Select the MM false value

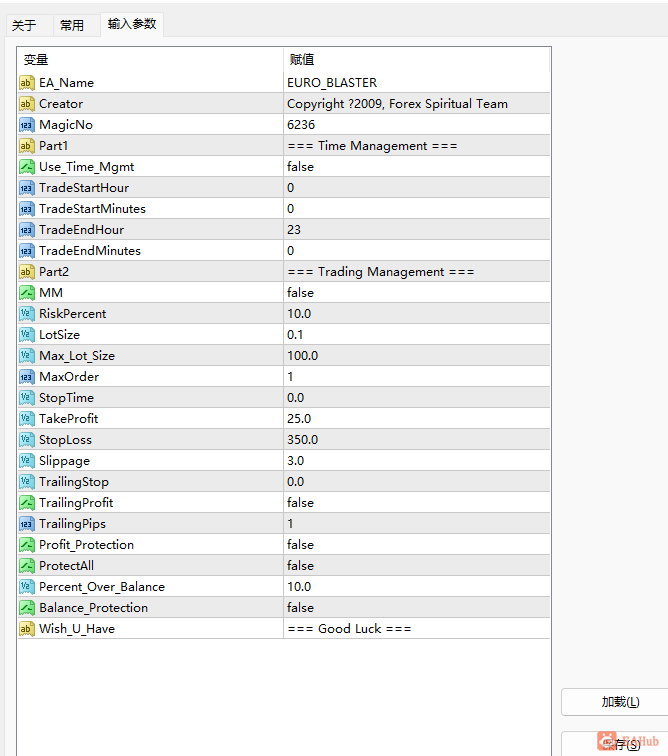pos(417,293)
